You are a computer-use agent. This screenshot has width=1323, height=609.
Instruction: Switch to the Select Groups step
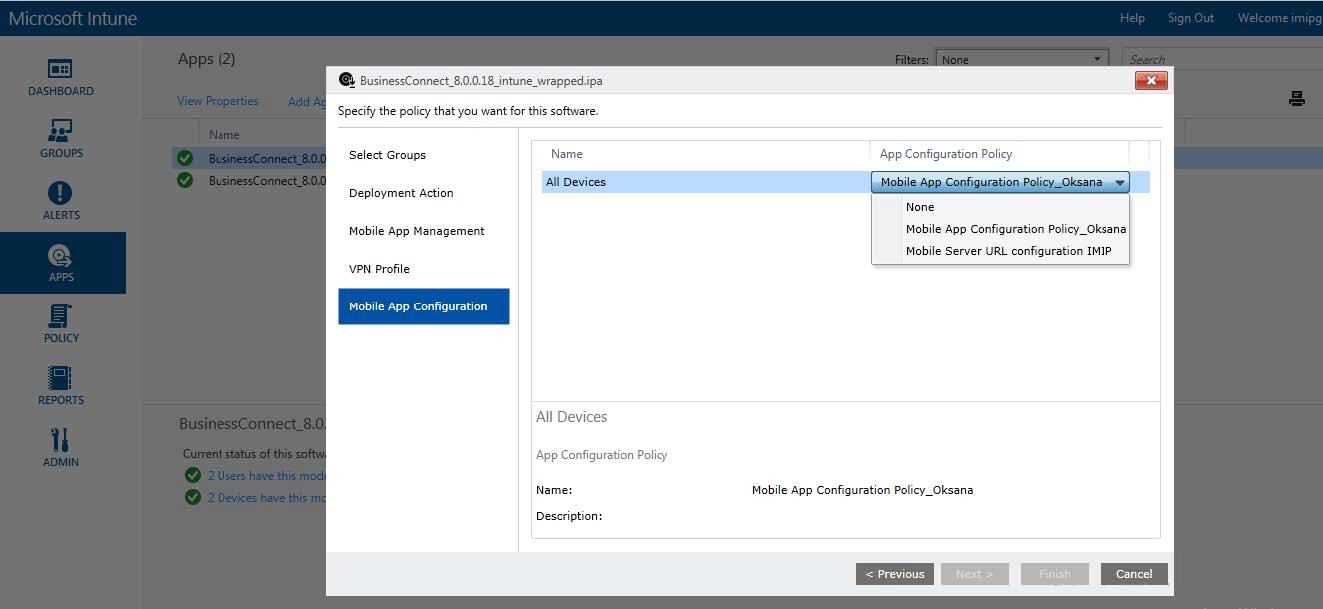tap(387, 155)
